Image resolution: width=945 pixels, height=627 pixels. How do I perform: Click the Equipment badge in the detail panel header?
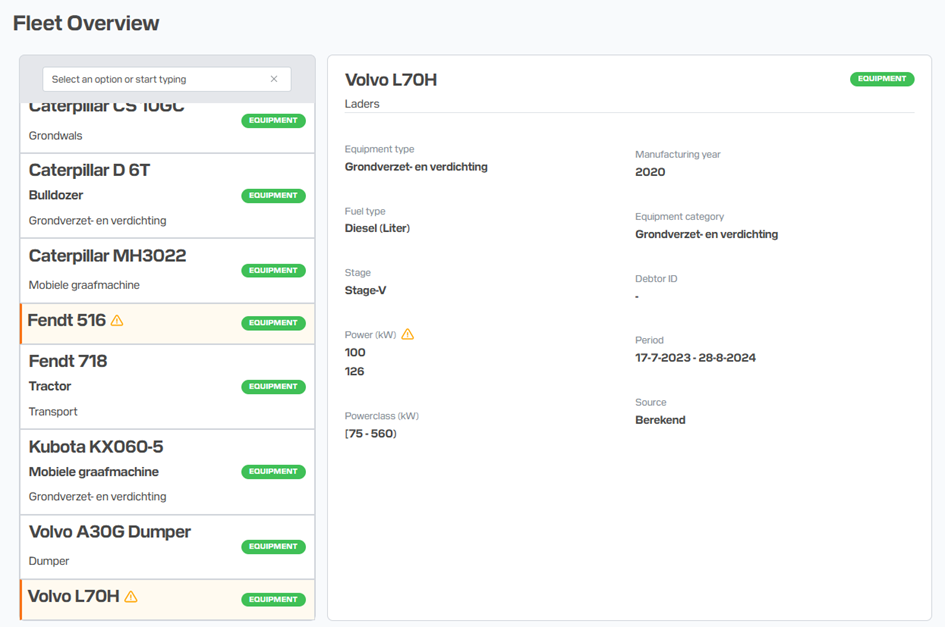click(882, 79)
